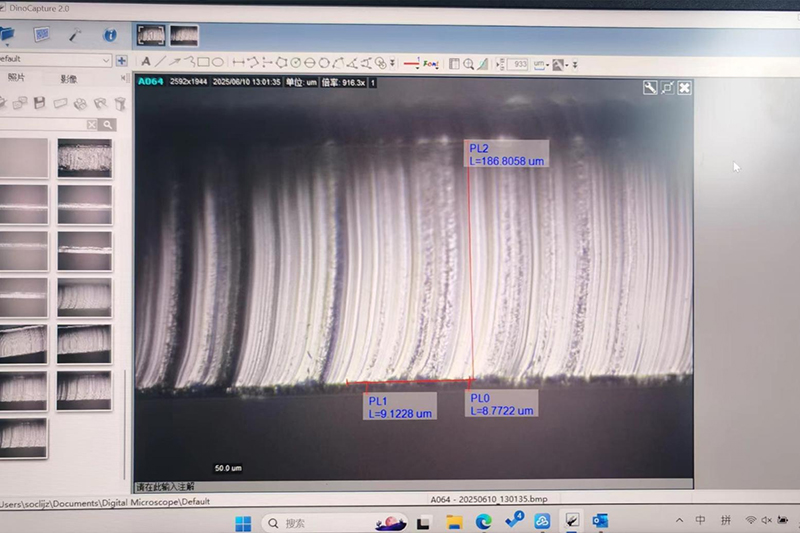Click the save floppy disk icon

40,103
